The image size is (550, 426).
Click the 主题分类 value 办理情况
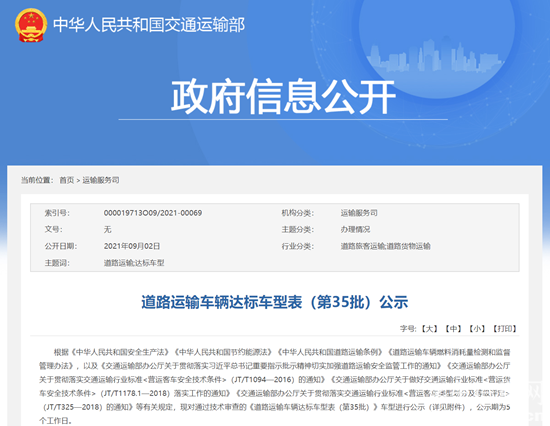[x=355, y=229]
